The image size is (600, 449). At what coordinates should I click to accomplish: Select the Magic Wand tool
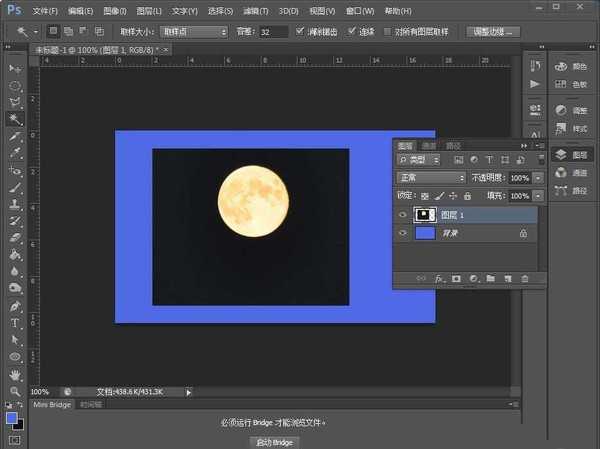pyautogui.click(x=16, y=119)
